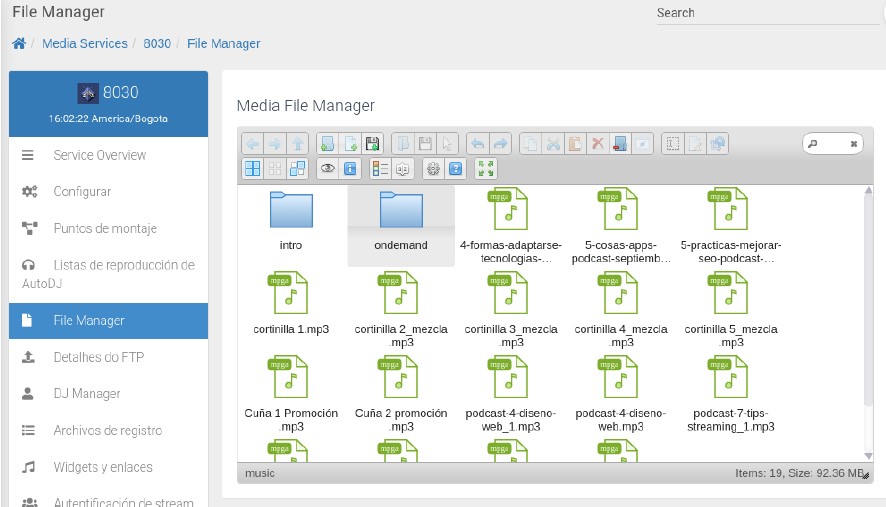Screen dimensions: 886x507
Task: Click the home icon in breadcrumb
Action: [x=19, y=44]
